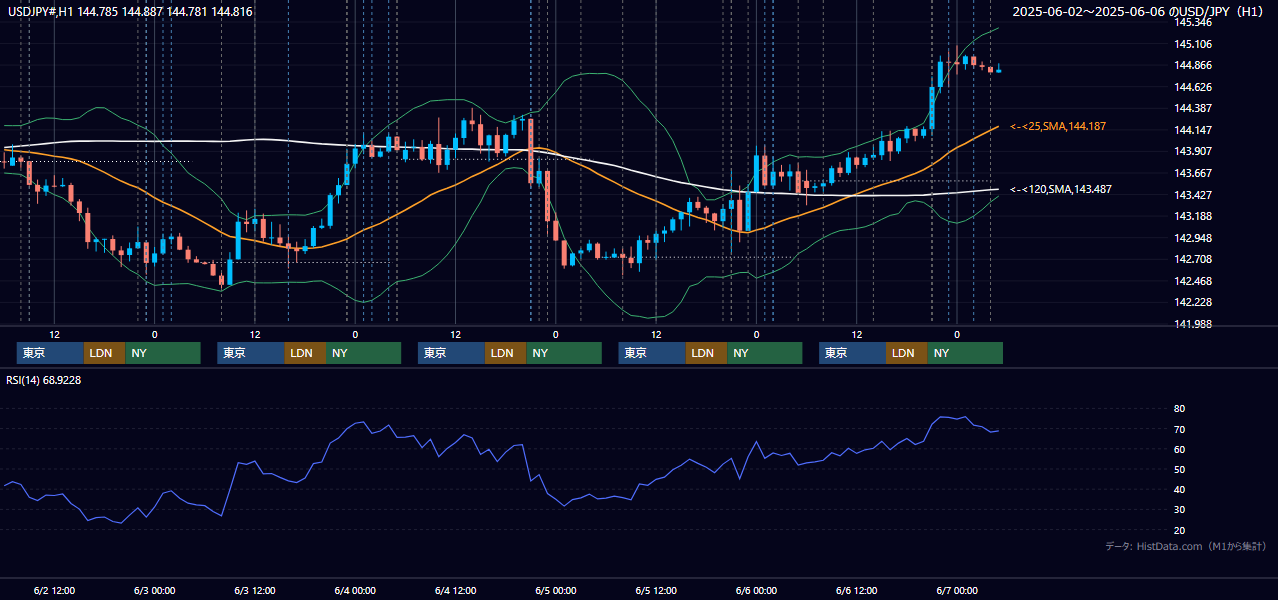Screen dimensions: 1278x600
Task: Click the 144.866 price level label
Action: tap(1193, 65)
